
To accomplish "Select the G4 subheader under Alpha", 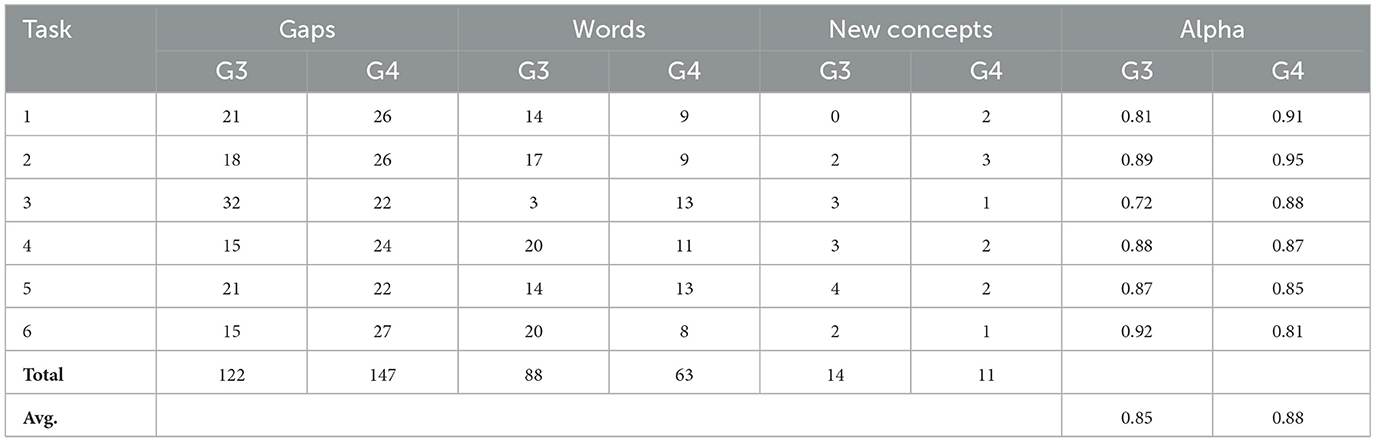I will tap(1291, 72).
